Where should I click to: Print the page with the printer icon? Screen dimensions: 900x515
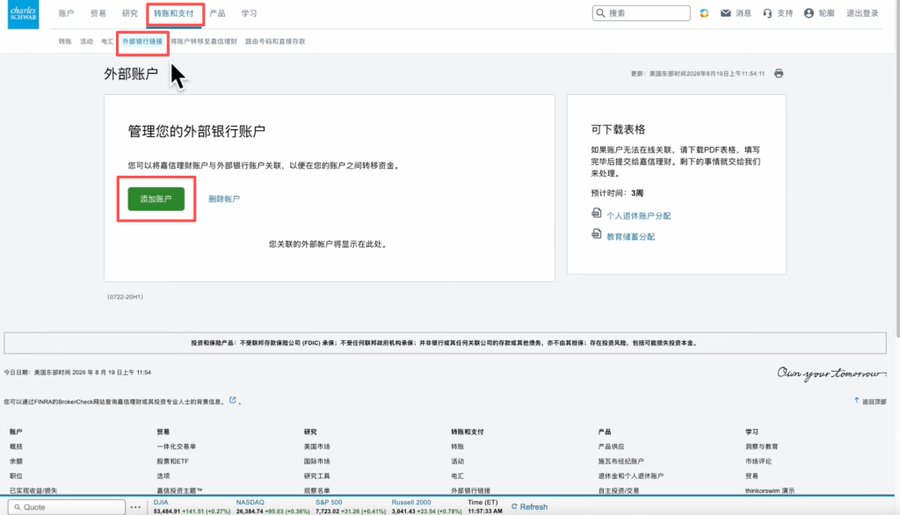778,73
